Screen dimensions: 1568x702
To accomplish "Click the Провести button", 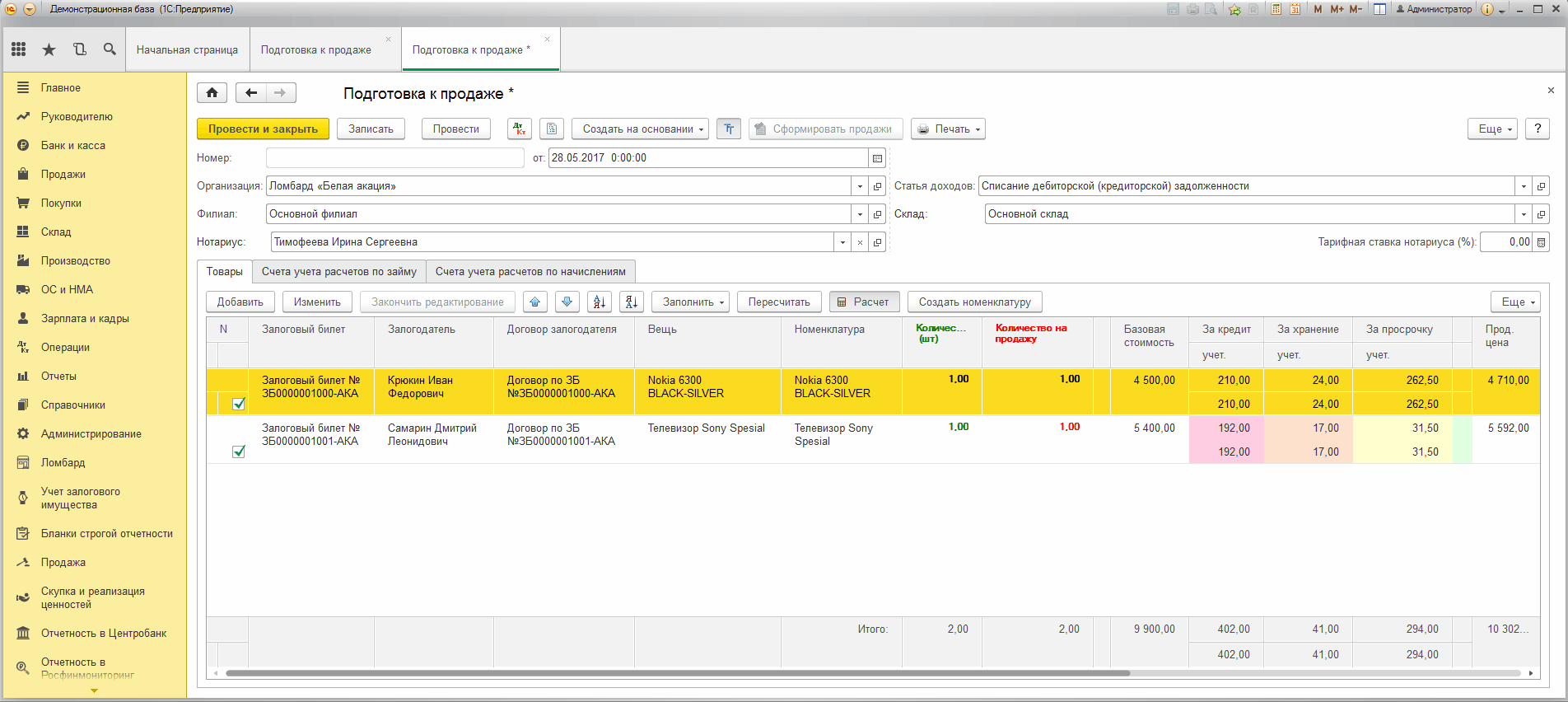I will click(456, 129).
